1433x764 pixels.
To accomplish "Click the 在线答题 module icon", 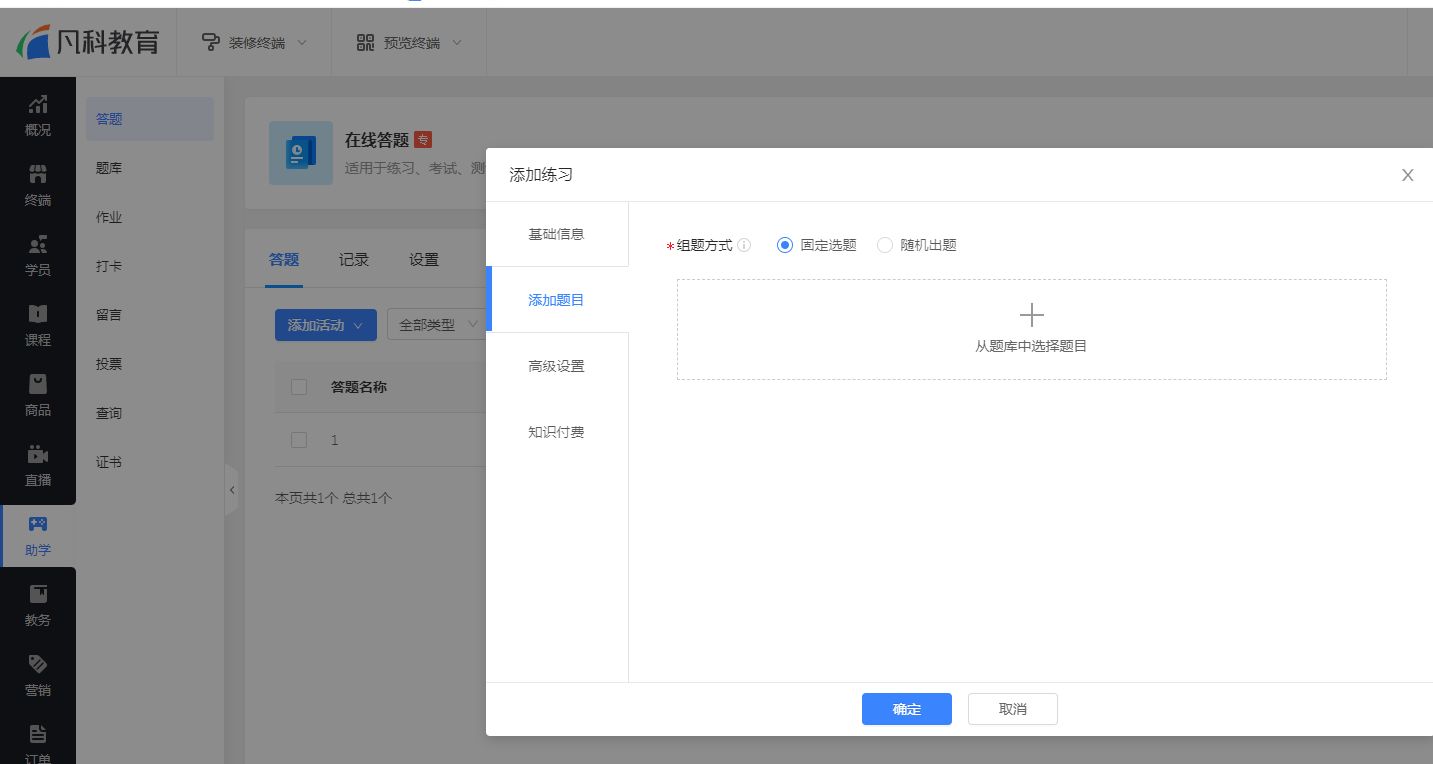I will (x=300, y=153).
